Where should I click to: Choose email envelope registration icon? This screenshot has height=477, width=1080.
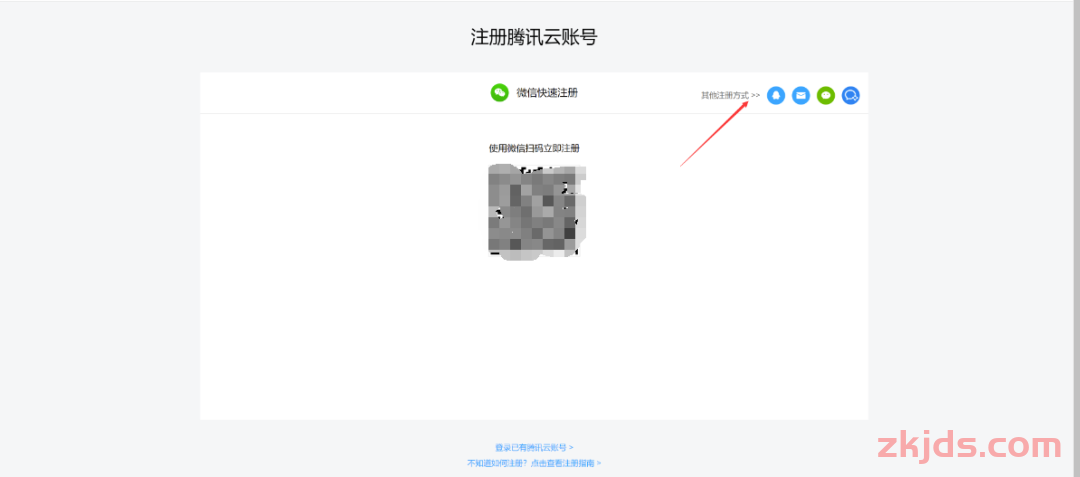point(800,96)
